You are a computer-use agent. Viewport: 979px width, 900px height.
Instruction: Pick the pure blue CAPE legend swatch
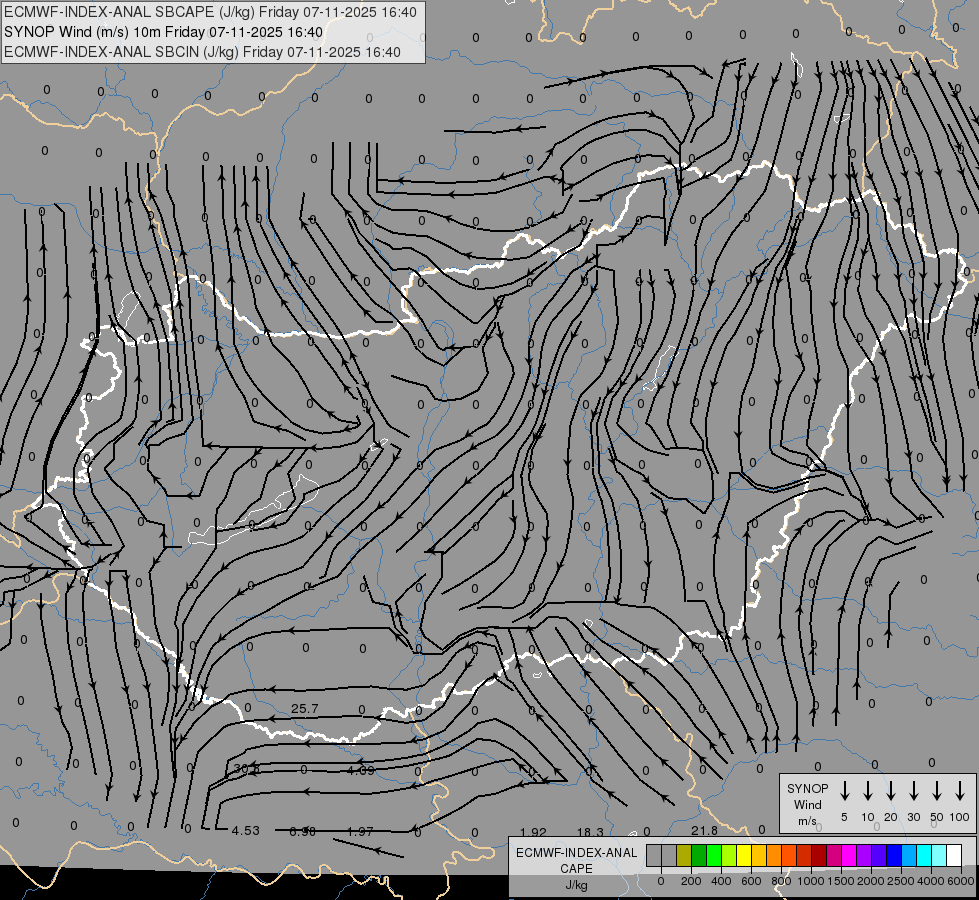894,855
